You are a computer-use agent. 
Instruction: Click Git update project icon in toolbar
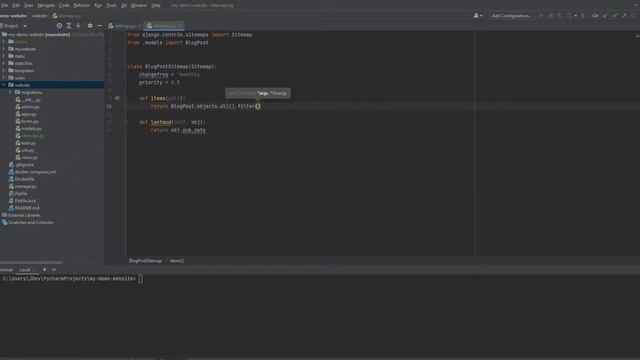click(x=605, y=16)
